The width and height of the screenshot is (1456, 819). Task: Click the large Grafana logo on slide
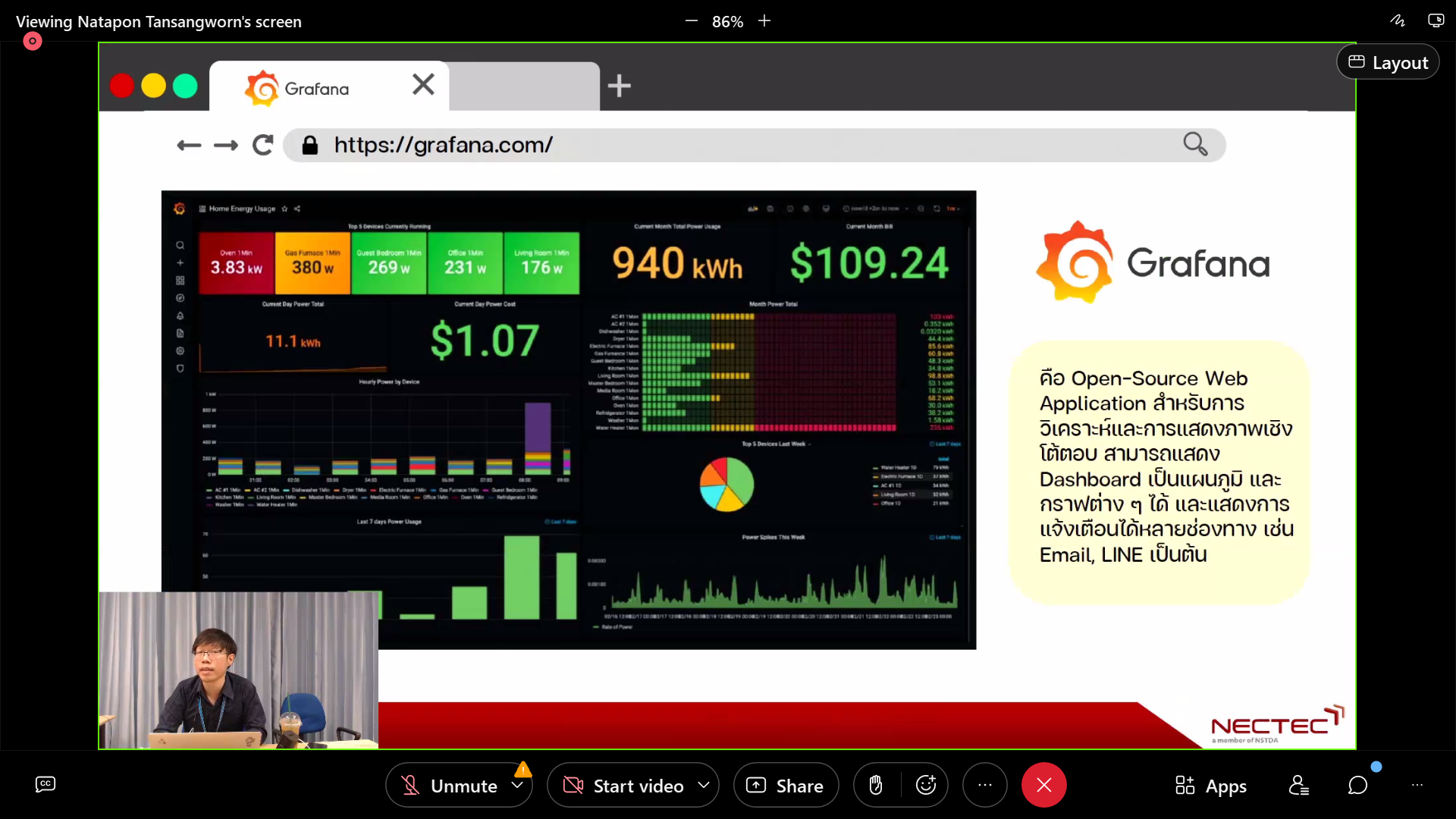(x=1153, y=263)
